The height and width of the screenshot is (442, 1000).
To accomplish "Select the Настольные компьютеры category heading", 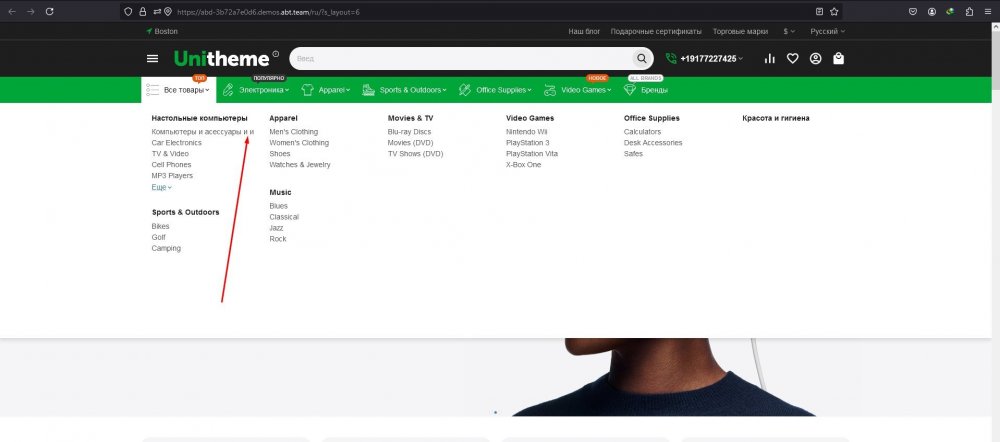I will click(200, 118).
